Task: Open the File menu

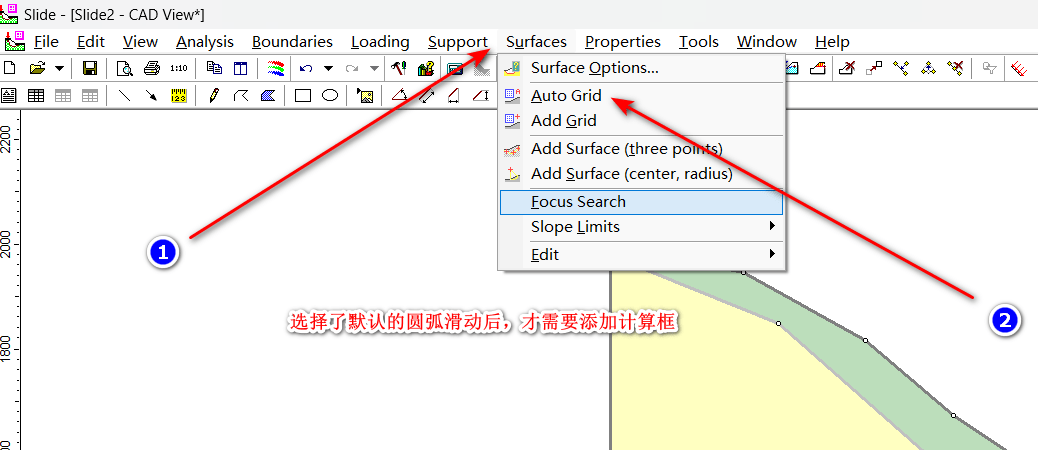Action: click(x=46, y=42)
